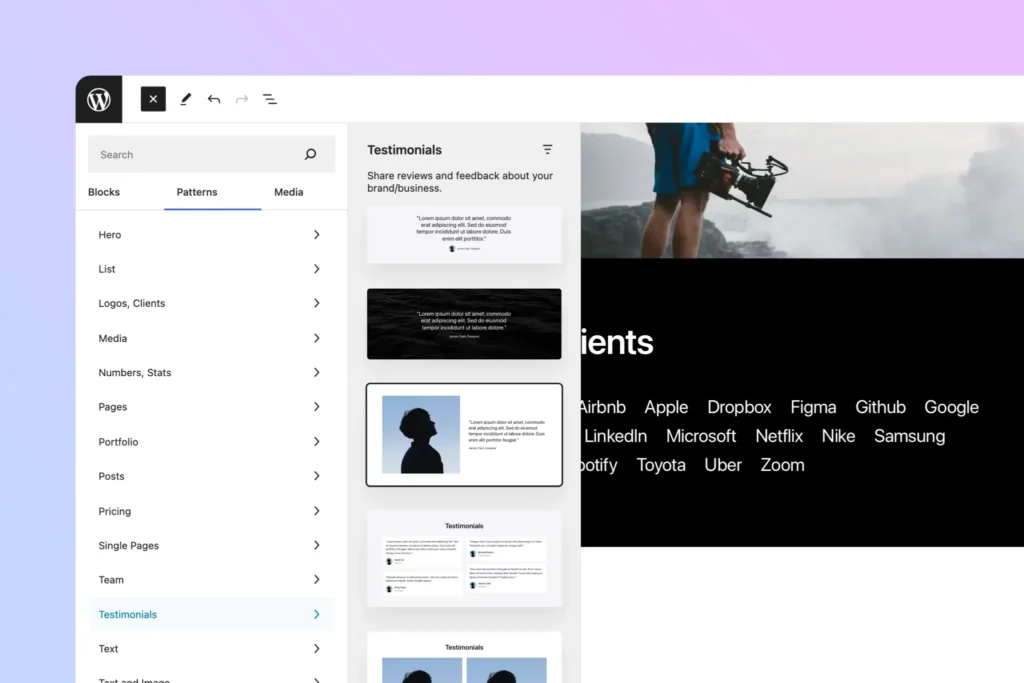1024x683 pixels.
Task: Click the Netflix client name
Action: click(779, 436)
